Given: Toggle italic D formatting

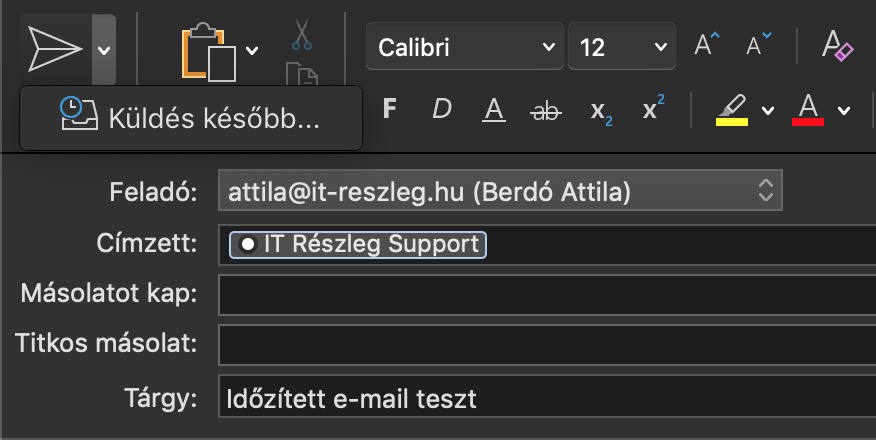Looking at the screenshot, I should [441, 109].
